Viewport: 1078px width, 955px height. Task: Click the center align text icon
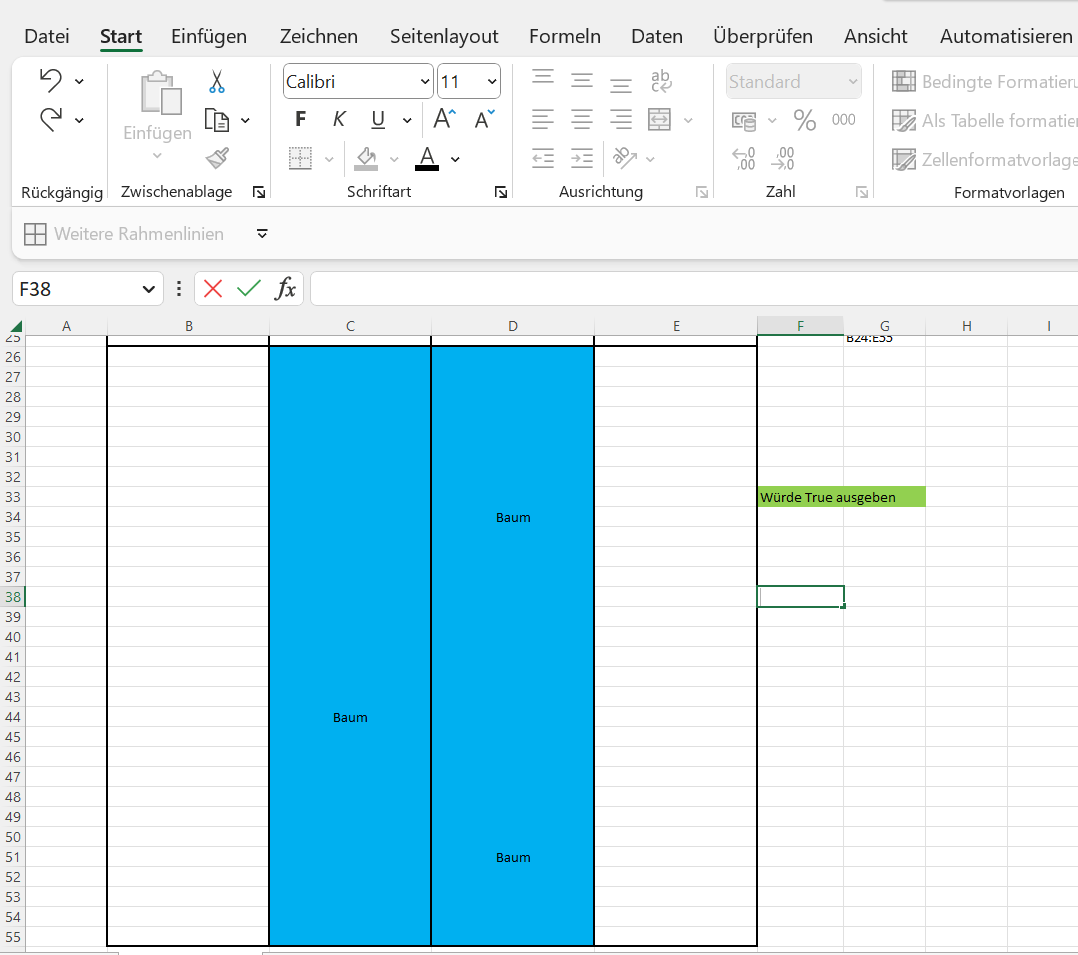(x=582, y=120)
